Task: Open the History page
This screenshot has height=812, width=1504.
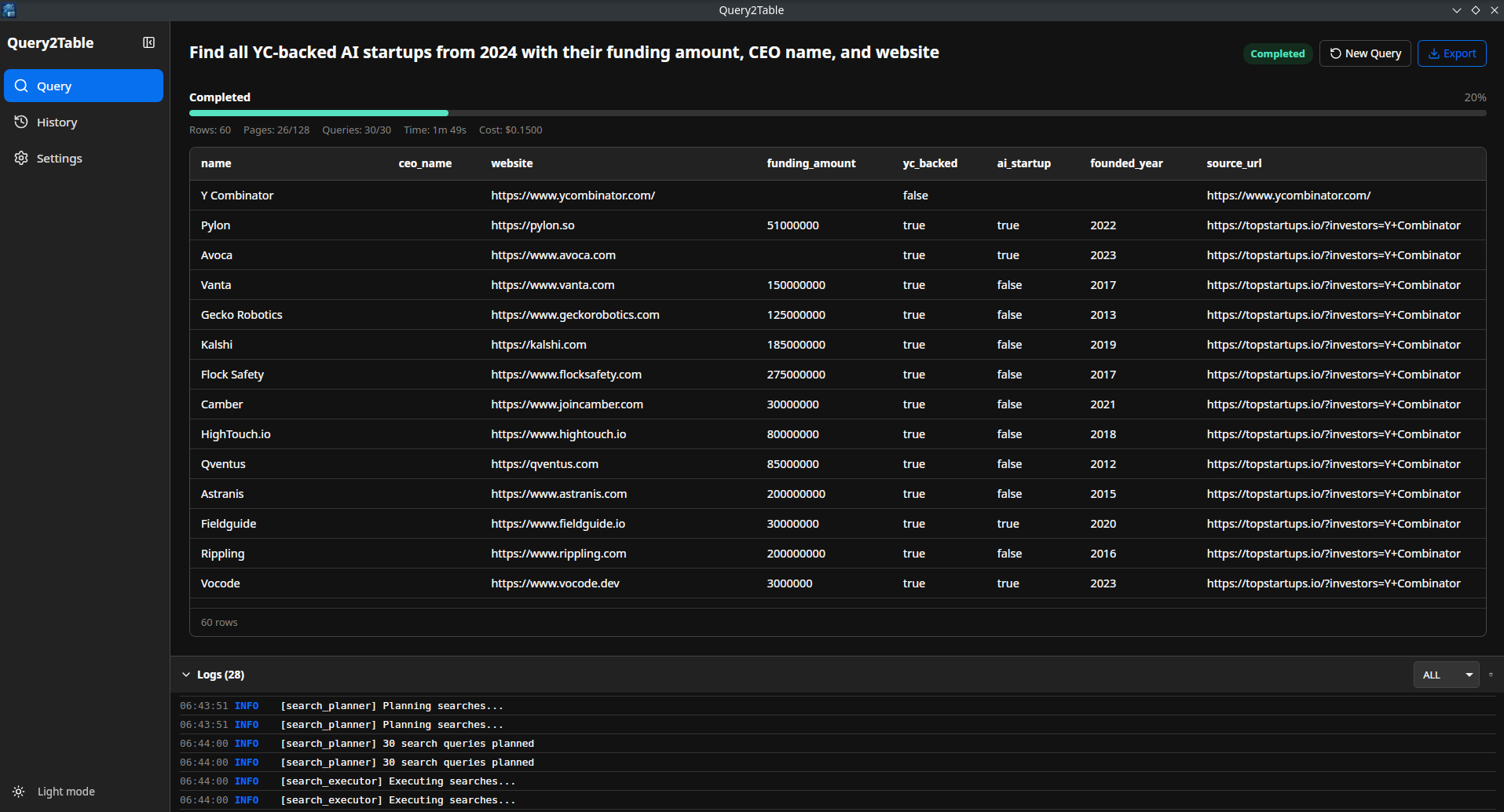Action: [x=83, y=122]
